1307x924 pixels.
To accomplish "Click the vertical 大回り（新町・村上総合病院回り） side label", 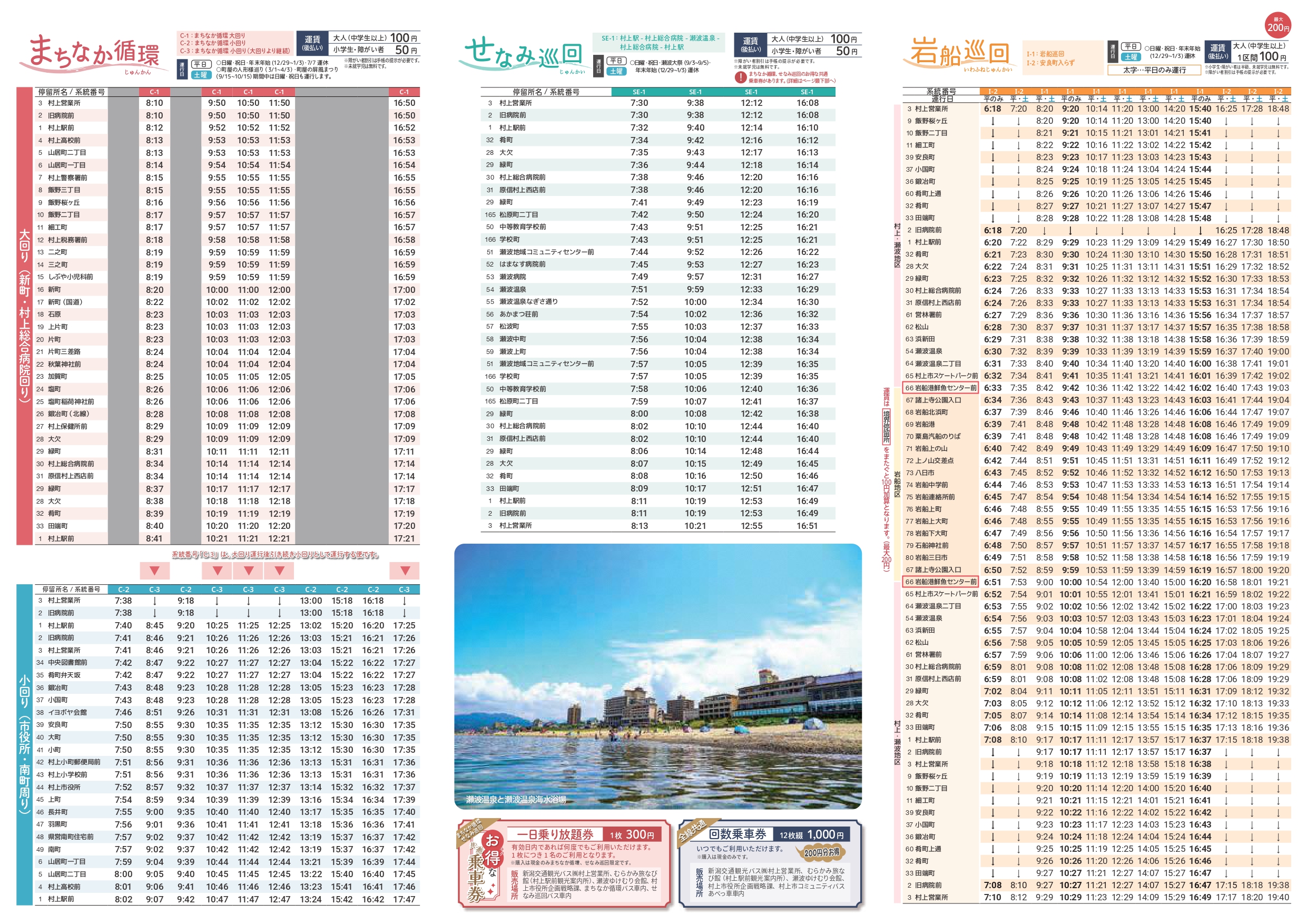I will 24,316.
